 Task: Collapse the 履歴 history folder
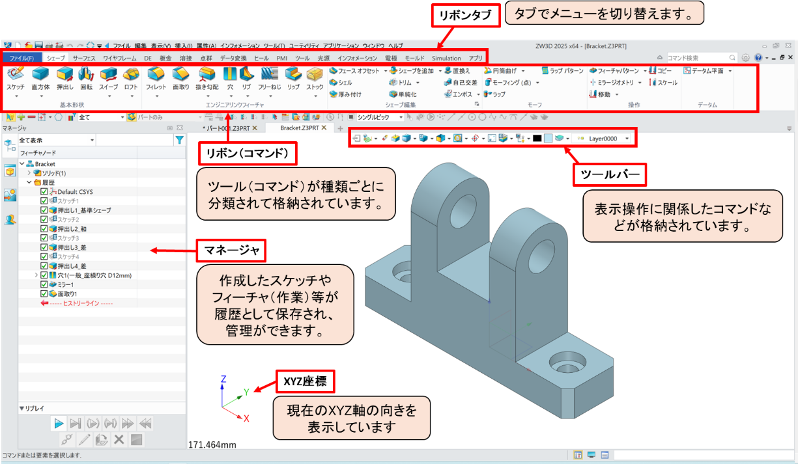(29, 182)
